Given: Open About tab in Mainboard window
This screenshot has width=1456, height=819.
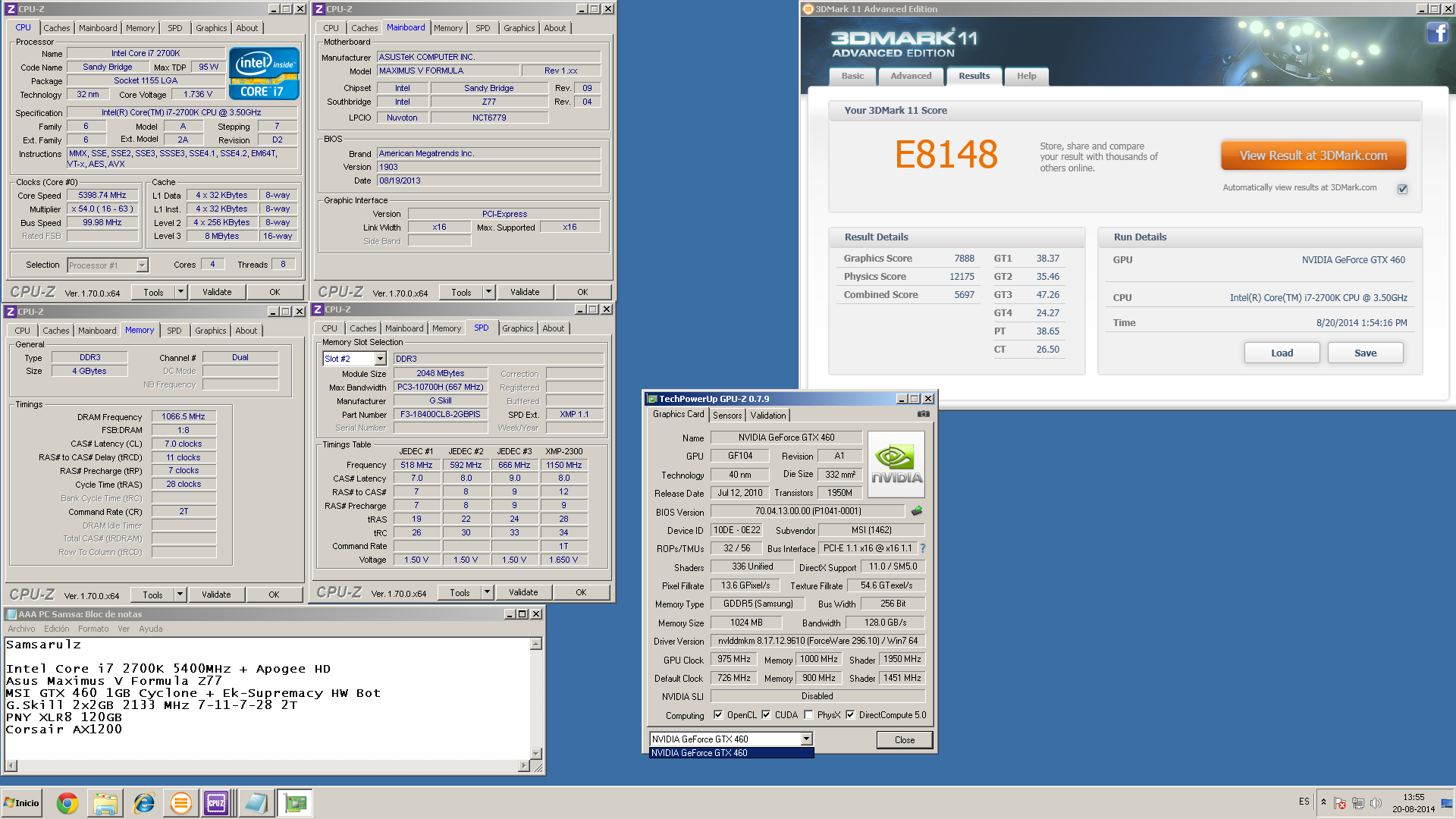Looking at the screenshot, I should pyautogui.click(x=554, y=28).
